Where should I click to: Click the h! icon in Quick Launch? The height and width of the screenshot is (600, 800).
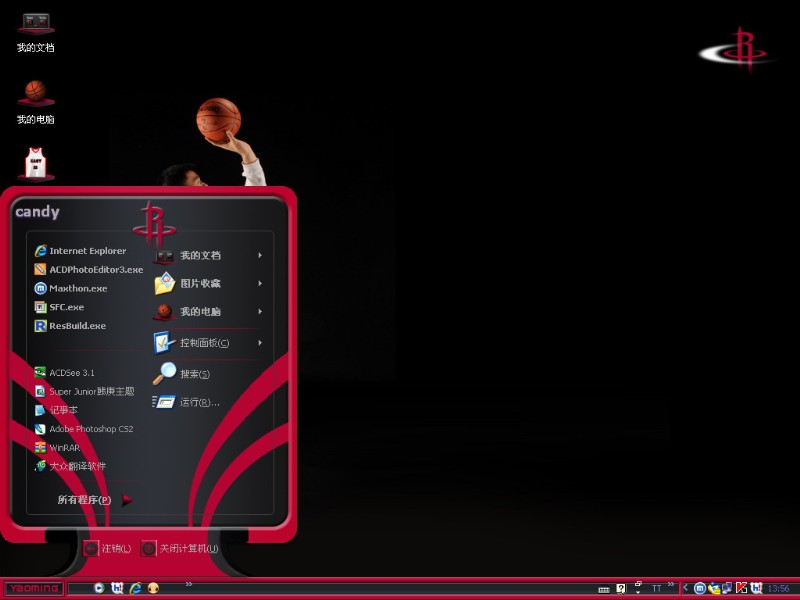point(117,588)
